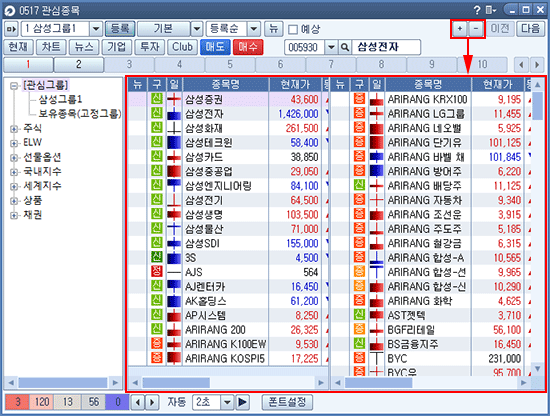Expand the 주식 tree node
The image size is (550, 416).
(x=14, y=129)
